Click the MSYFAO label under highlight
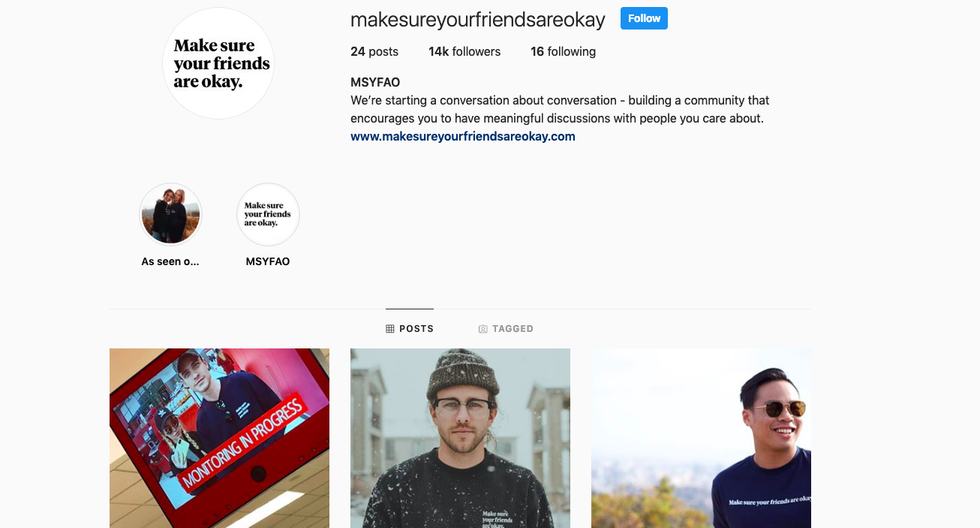Viewport: 980px width, 528px height. 268,262
